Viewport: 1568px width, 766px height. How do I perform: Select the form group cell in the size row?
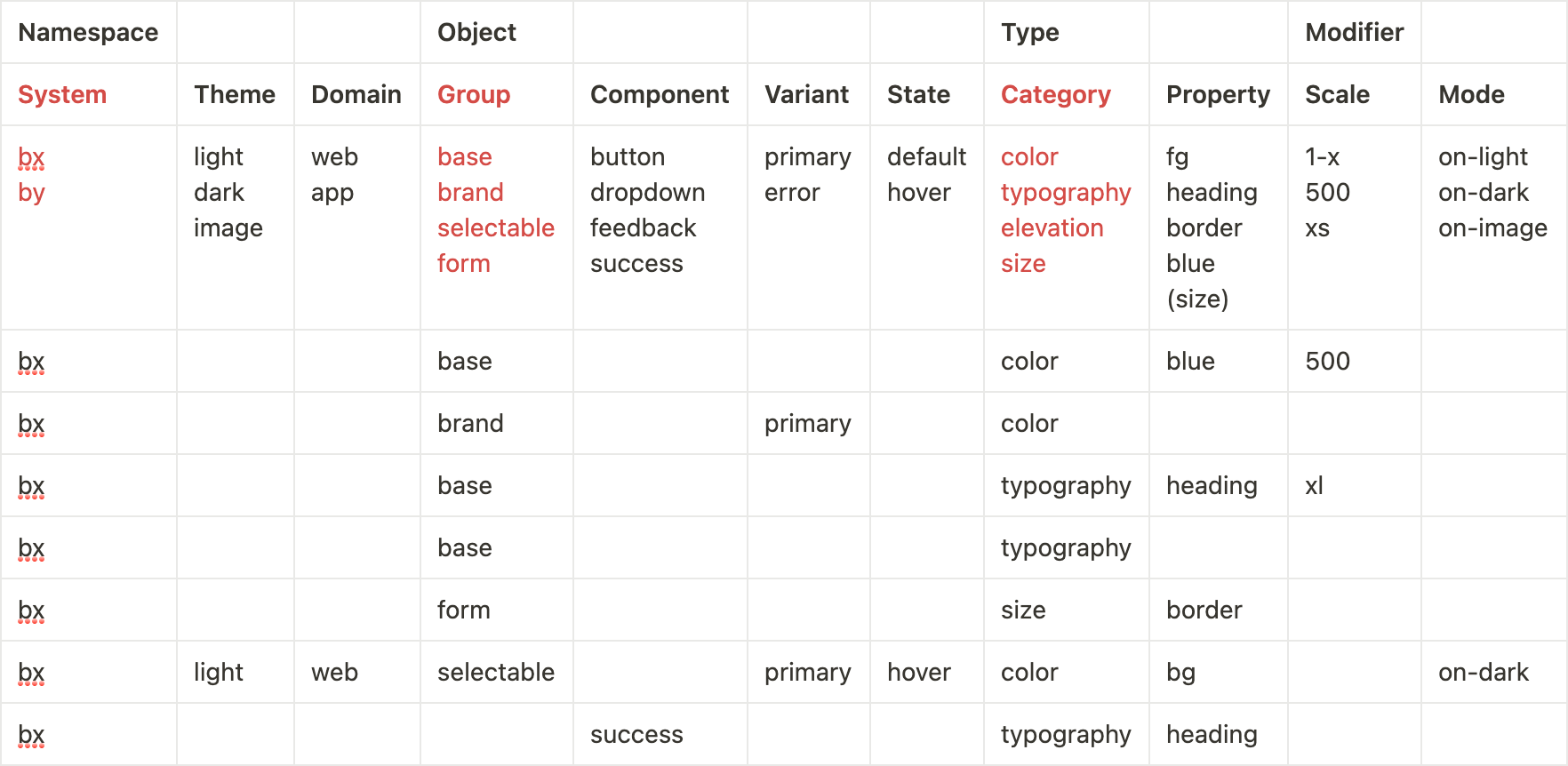click(496, 610)
